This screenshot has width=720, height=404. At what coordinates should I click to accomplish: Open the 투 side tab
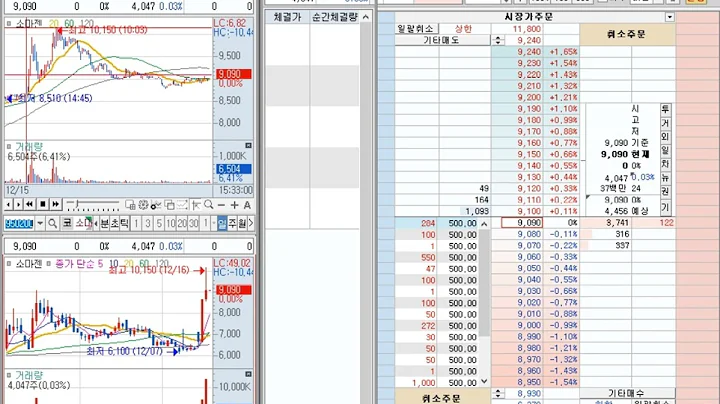[665, 109]
